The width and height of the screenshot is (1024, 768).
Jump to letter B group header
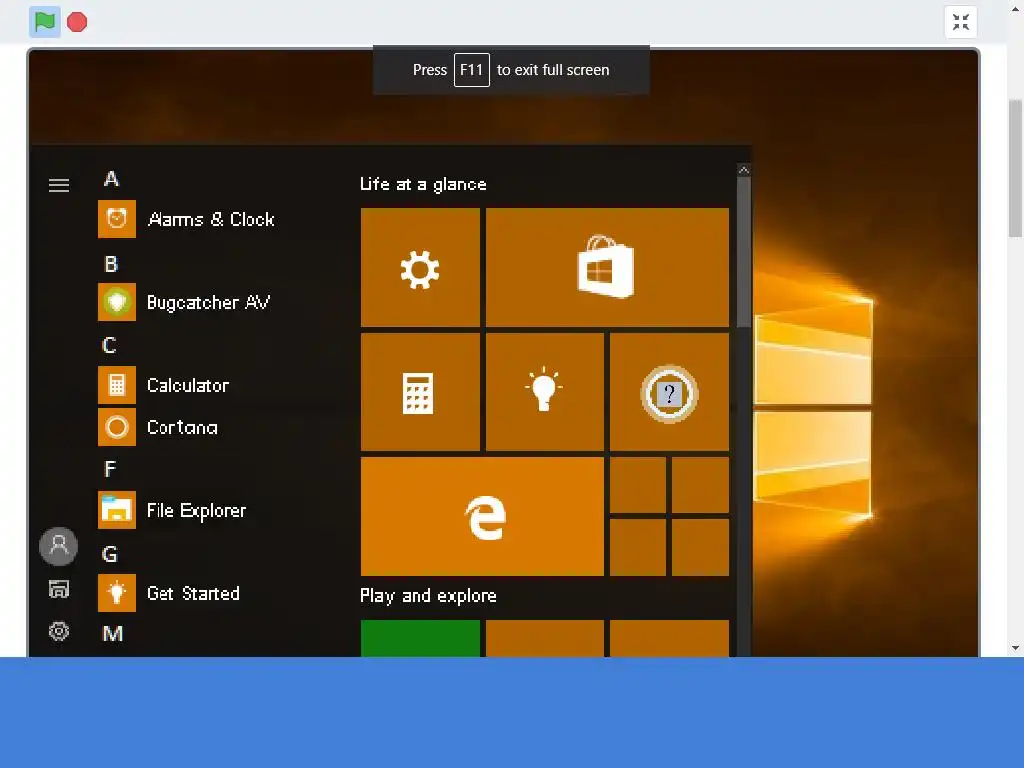(111, 264)
